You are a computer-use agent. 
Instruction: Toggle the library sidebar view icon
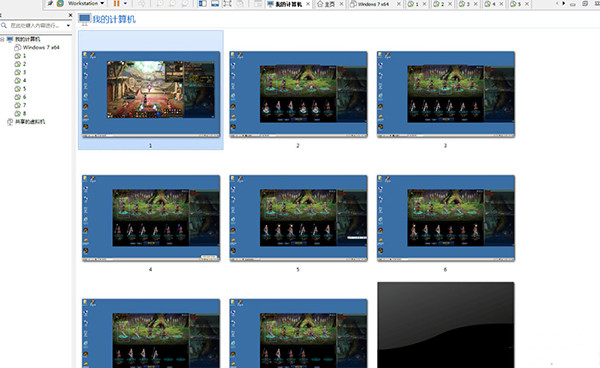pos(202,3)
